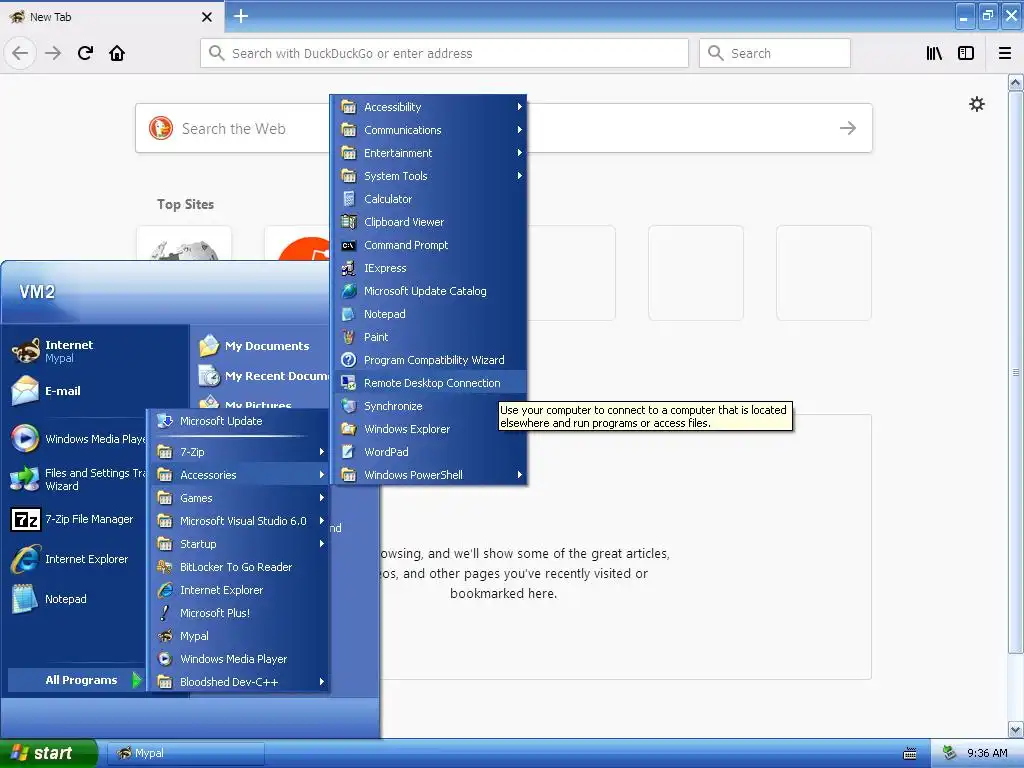
Task: Open My Recent Documents
Action: click(261, 376)
